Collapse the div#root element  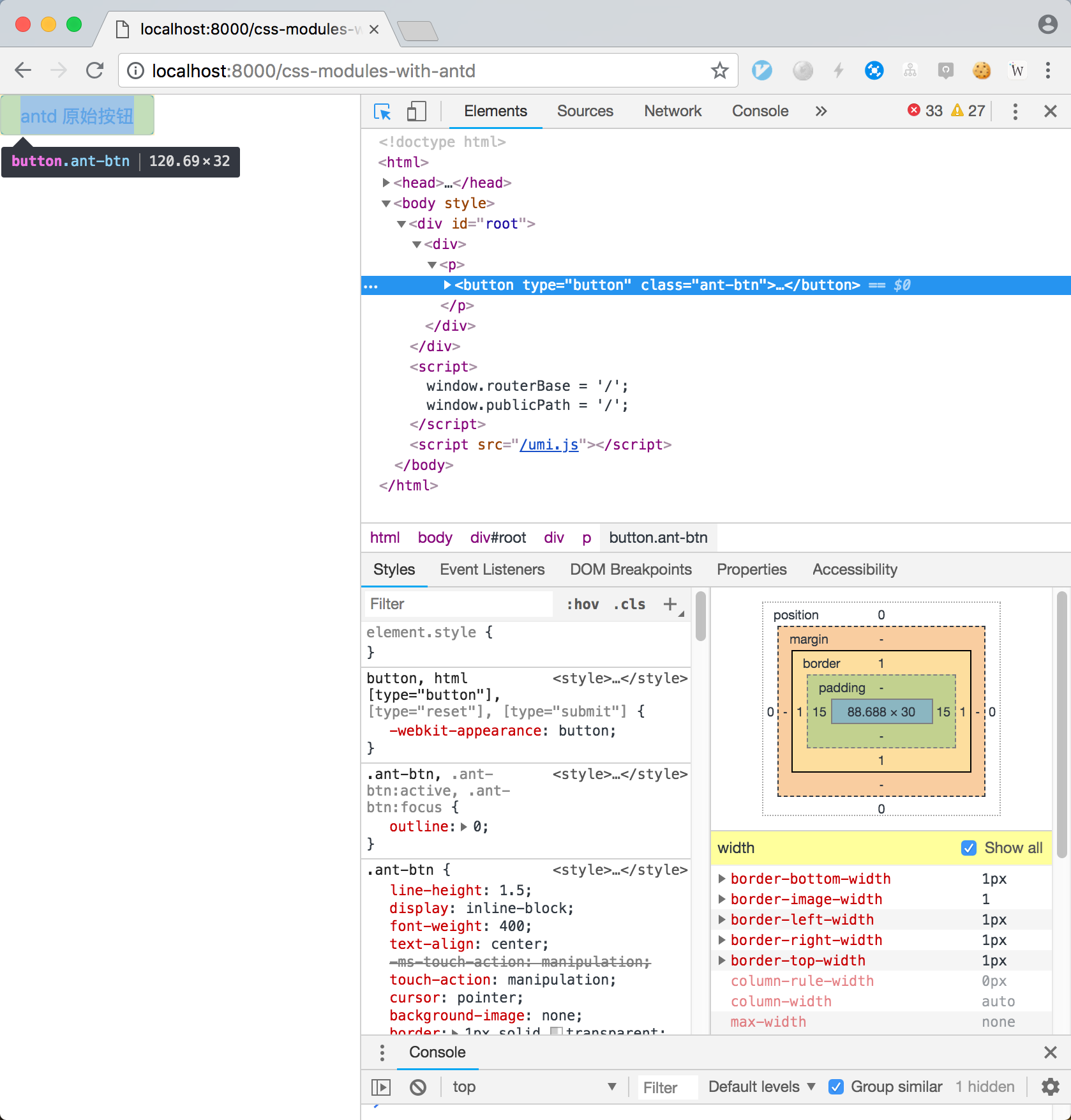pyautogui.click(x=401, y=223)
